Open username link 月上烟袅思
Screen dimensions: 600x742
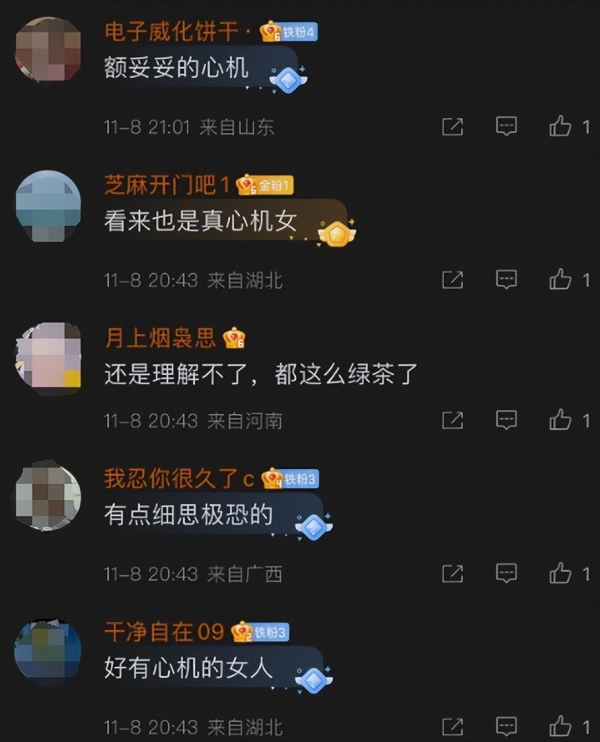click(160, 337)
